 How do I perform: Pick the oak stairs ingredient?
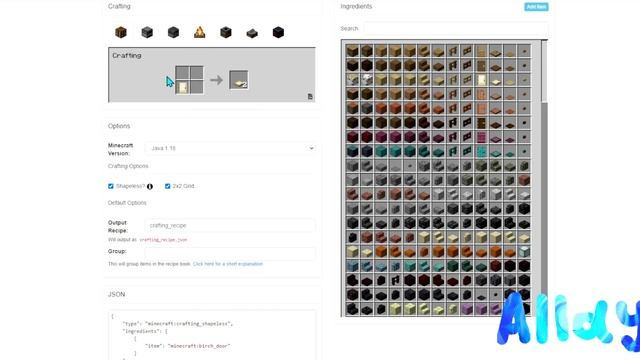(424, 51)
